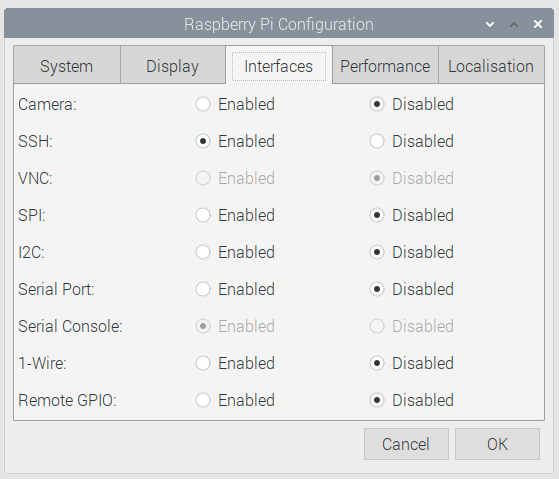
Task: Maximize window using title bar up chevron
Action: (514, 24)
